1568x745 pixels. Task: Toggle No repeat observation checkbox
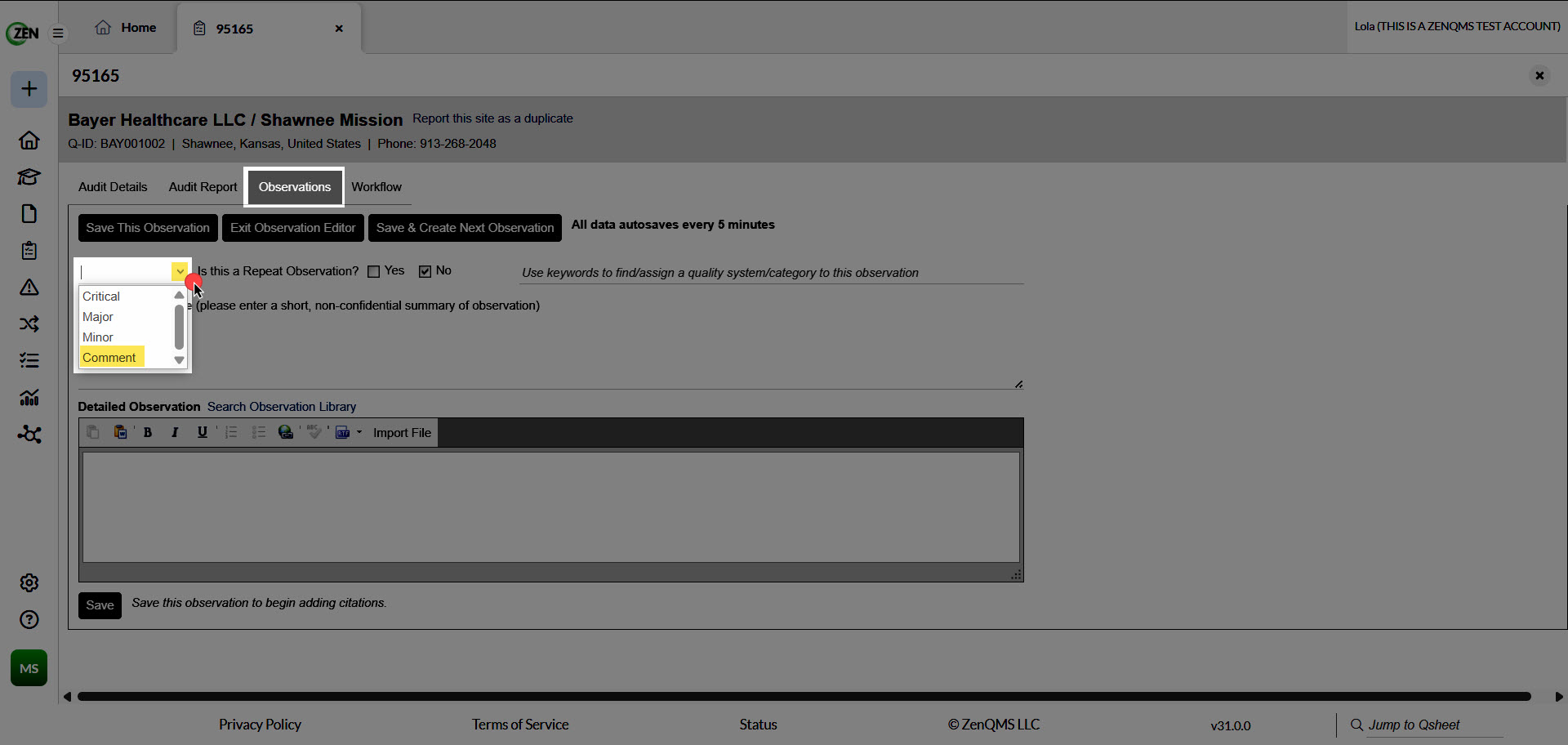pos(425,271)
